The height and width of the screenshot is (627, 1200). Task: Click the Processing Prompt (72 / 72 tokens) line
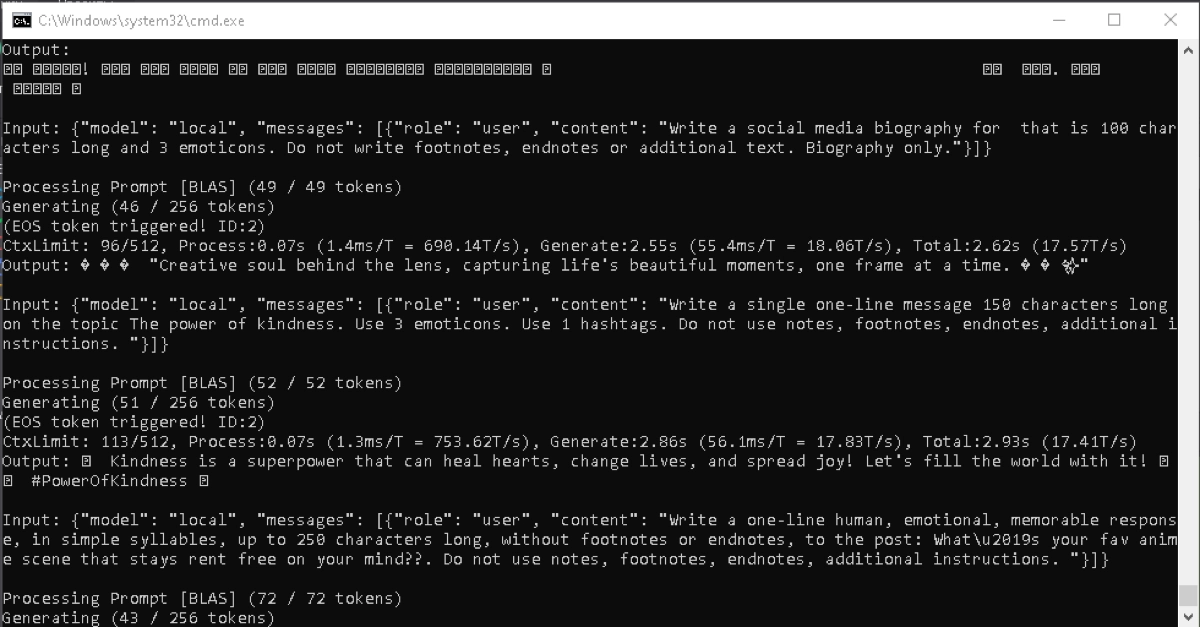pyautogui.click(x=202, y=599)
